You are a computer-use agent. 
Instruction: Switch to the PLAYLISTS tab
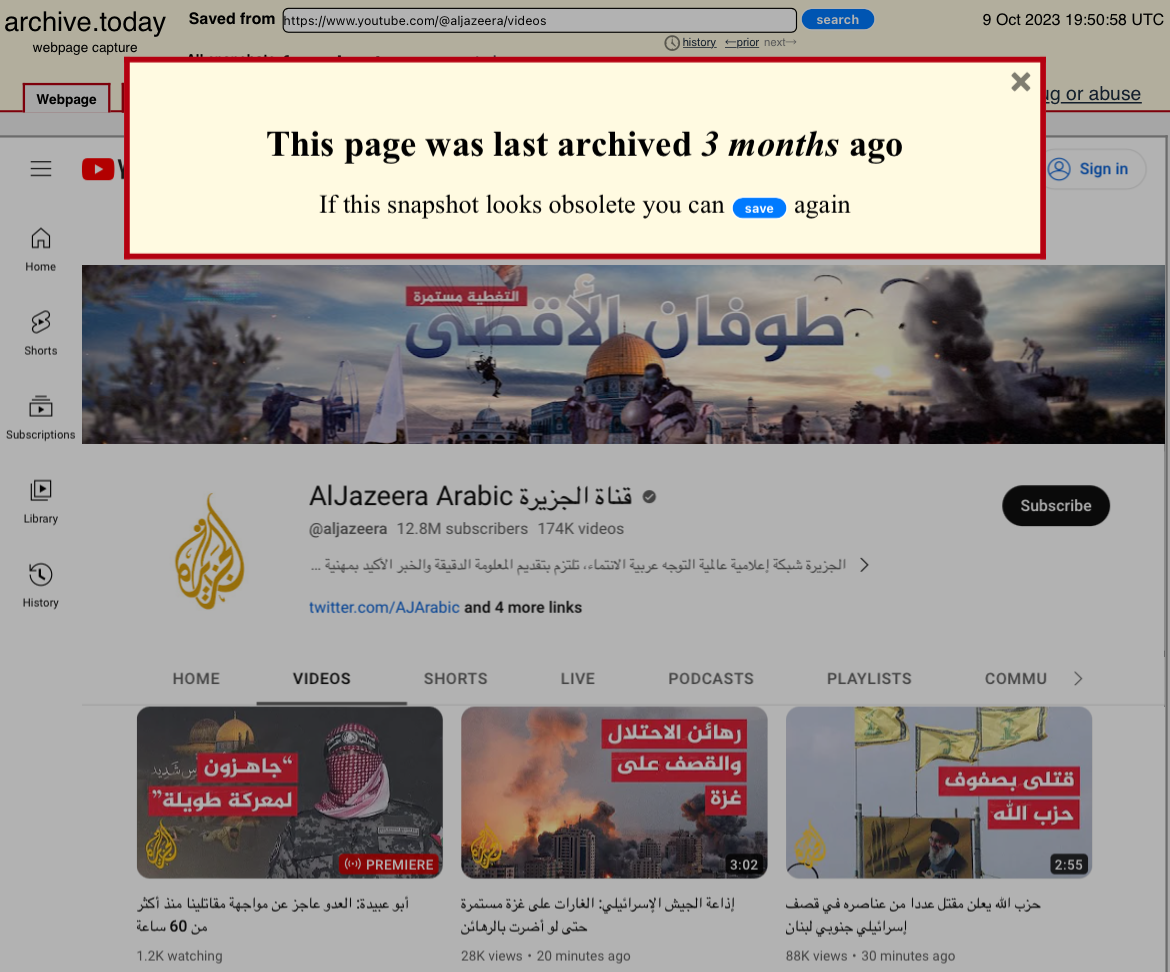coord(869,678)
